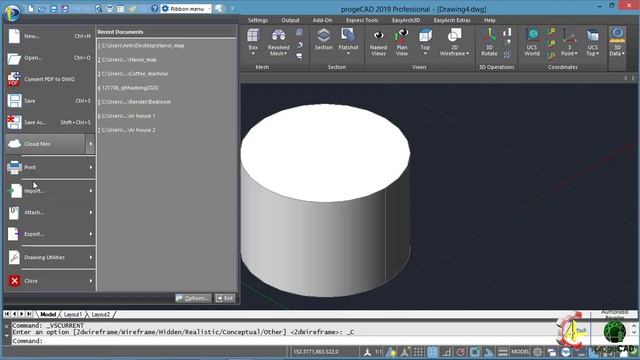
Task: Open the Help ribbon tab
Action: (x=489, y=20)
